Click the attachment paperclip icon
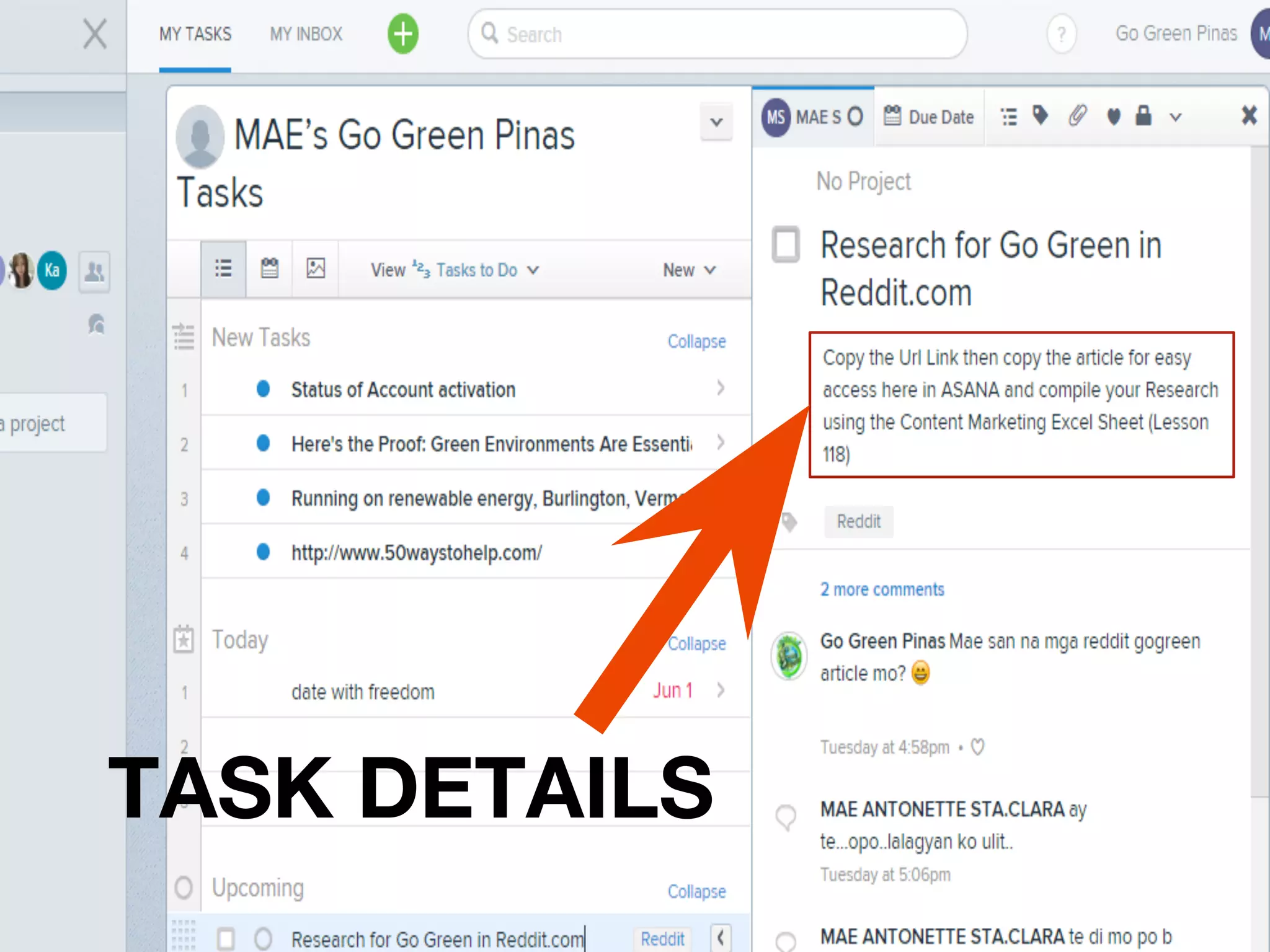The width and height of the screenshot is (1270, 952). (x=1078, y=115)
